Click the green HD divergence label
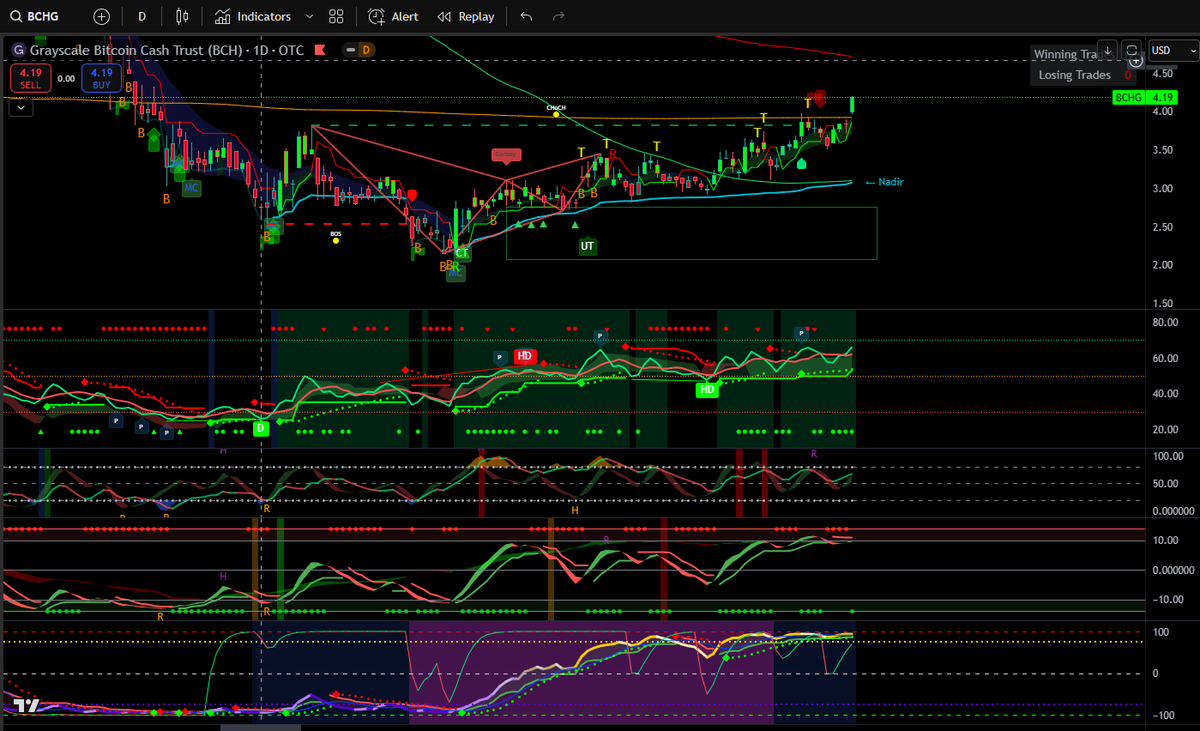This screenshot has width=1200, height=731. (707, 388)
